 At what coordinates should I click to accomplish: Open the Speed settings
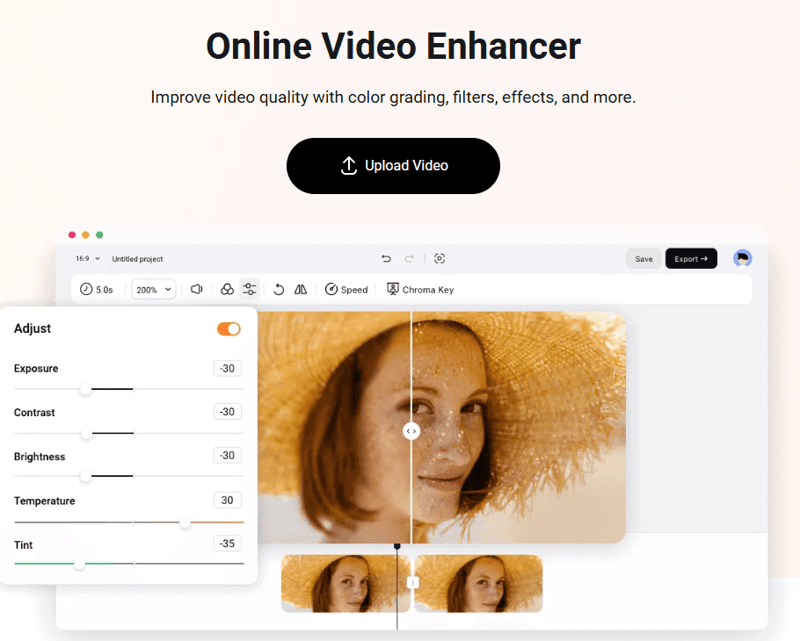pyautogui.click(x=347, y=289)
